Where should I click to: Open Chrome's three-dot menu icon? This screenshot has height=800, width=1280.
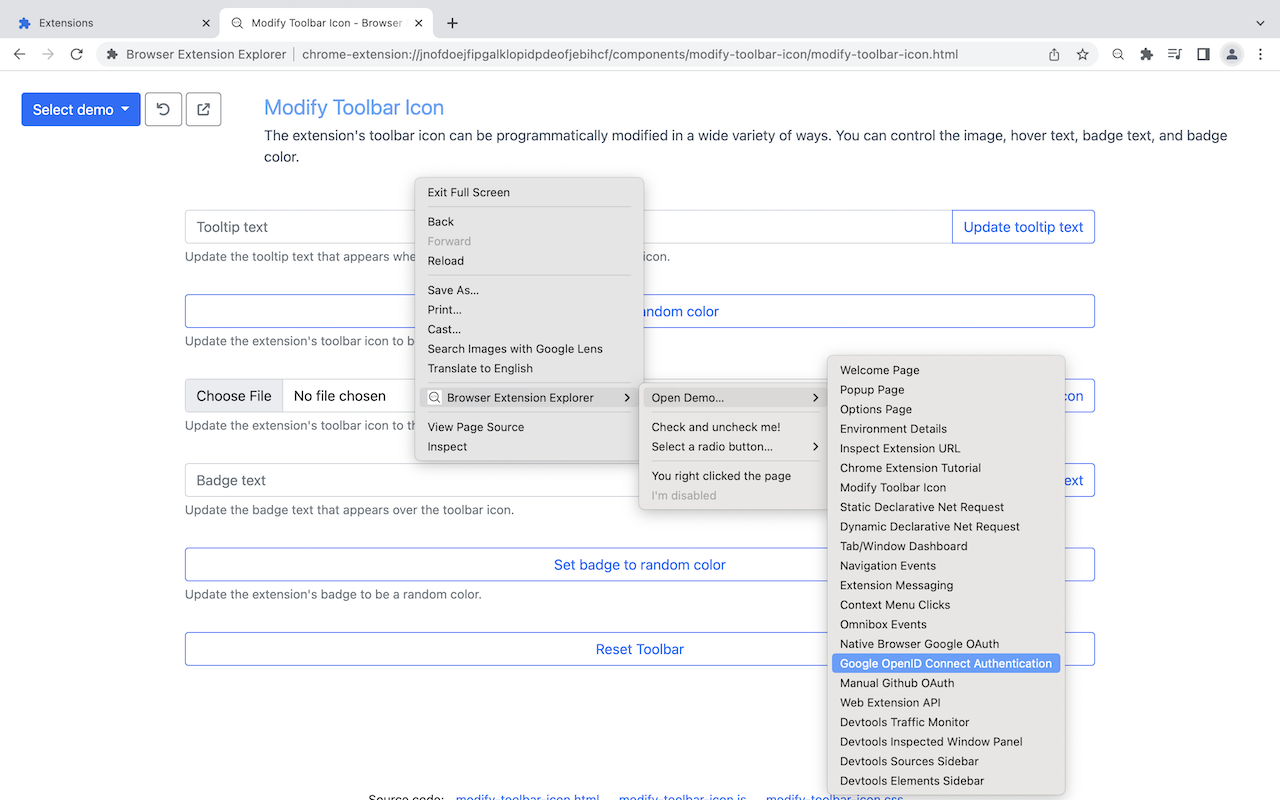[x=1260, y=54]
